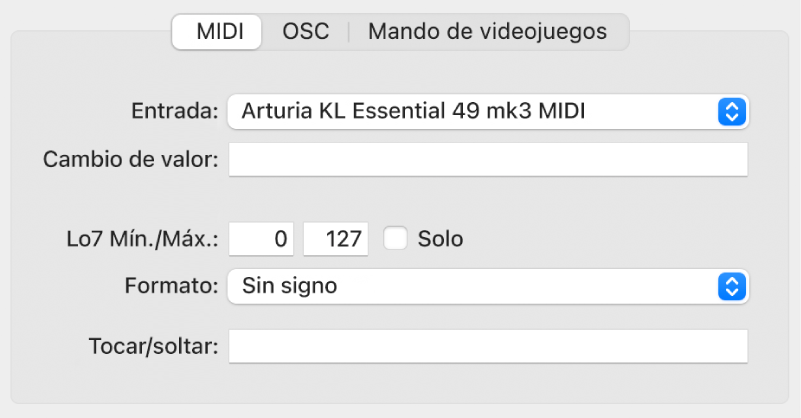This screenshot has height=418, width=801.
Task: Click the divider between OSC and Mando tabs
Action: [348, 31]
